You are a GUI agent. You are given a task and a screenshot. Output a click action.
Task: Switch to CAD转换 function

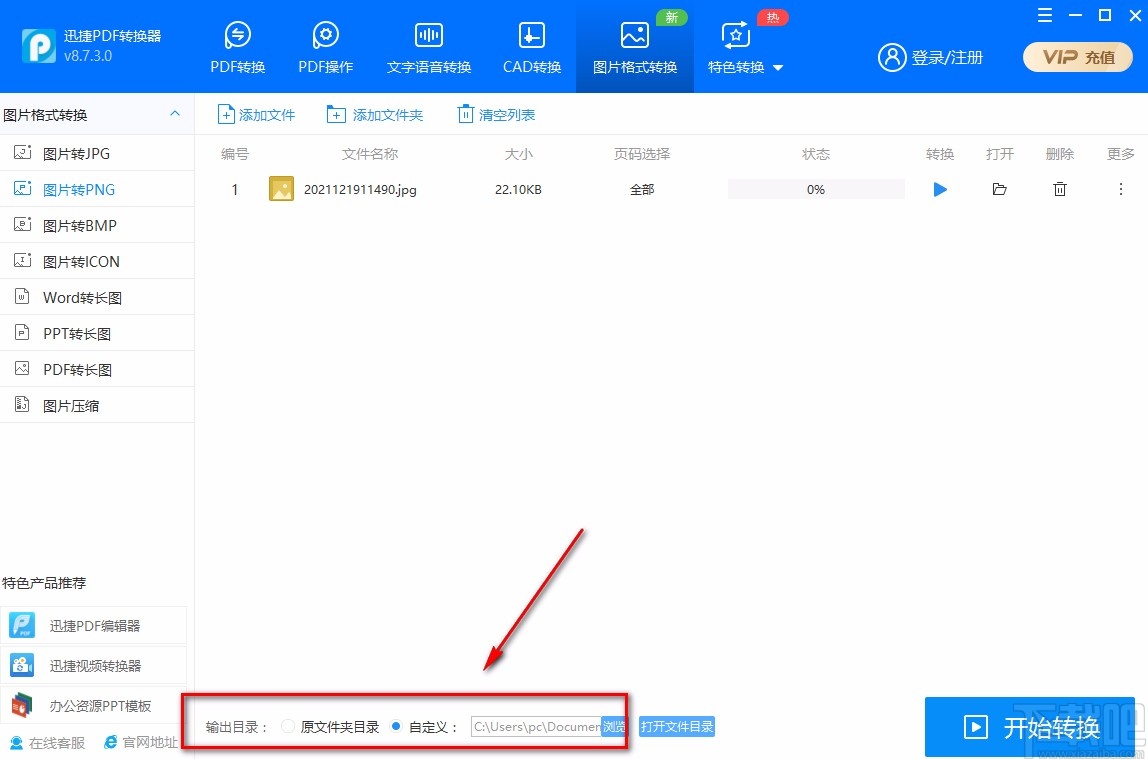point(531,45)
